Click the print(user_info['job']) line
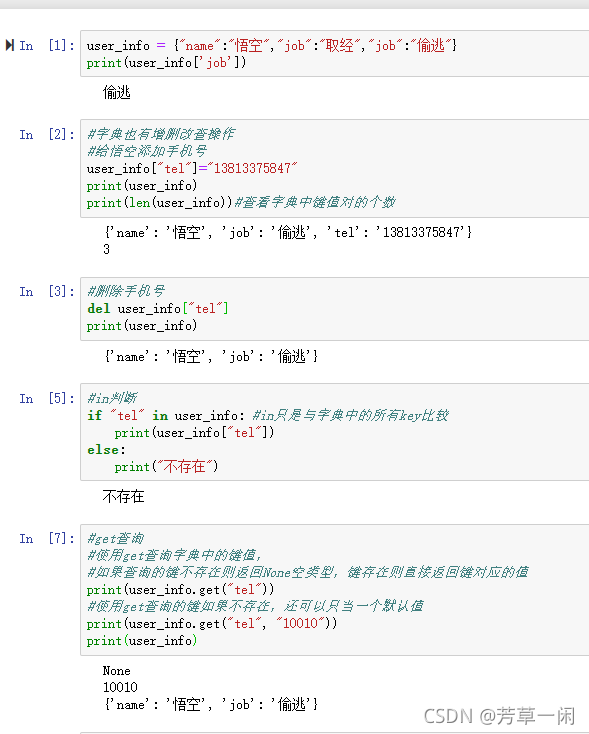 click(x=166, y=63)
